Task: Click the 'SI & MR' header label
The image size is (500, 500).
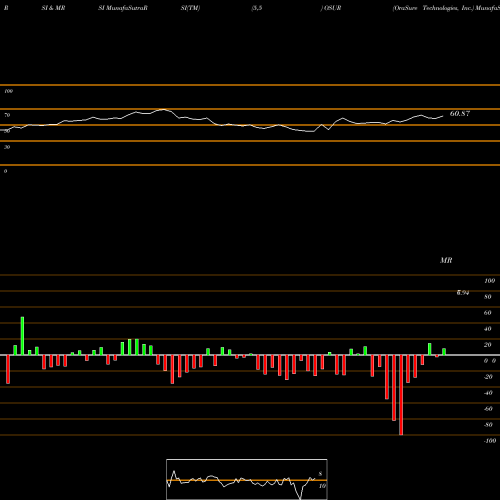Action: pos(53,8)
